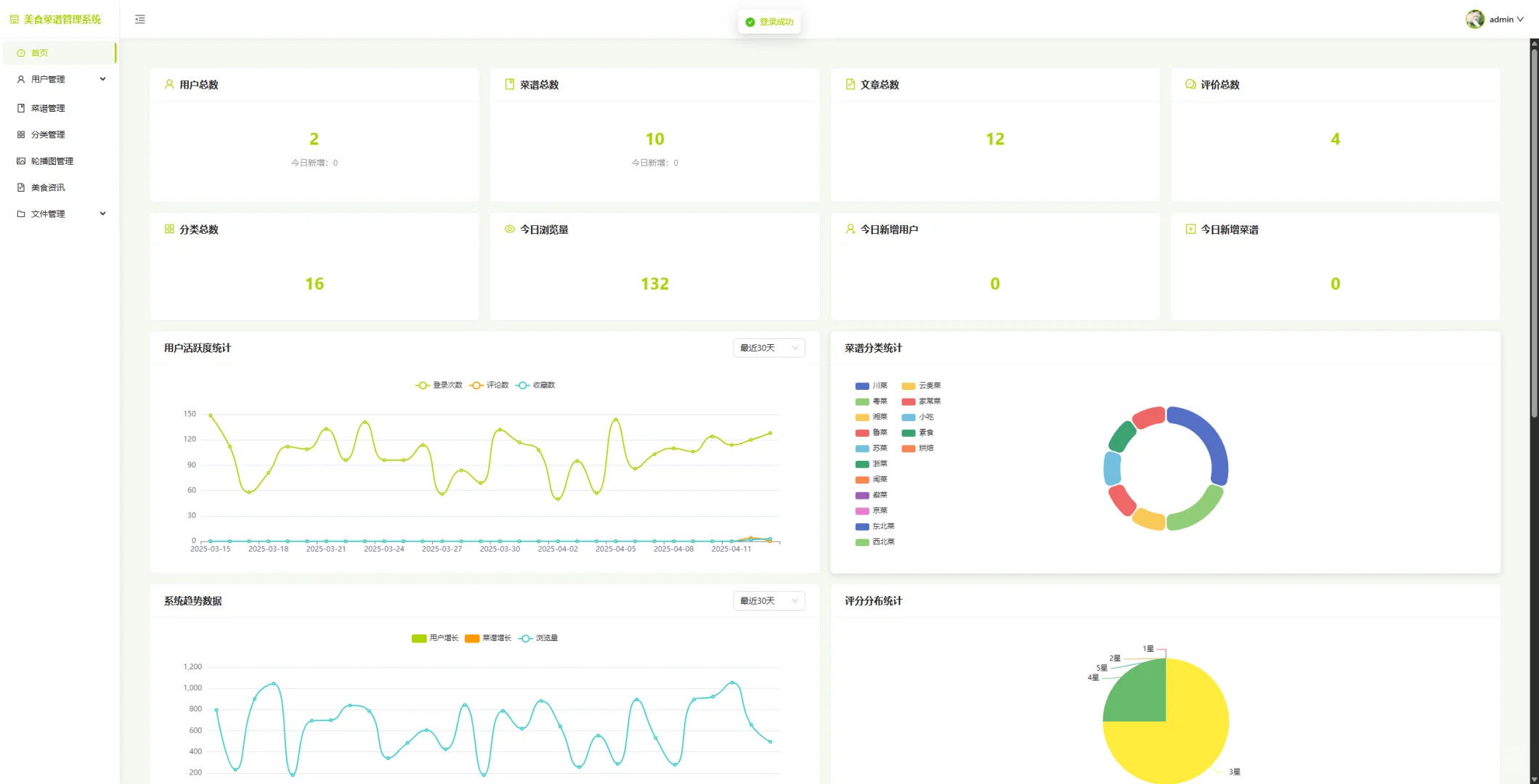Toggle 评论数 series in activity chart legend
The width and height of the screenshot is (1539, 784).
click(489, 385)
